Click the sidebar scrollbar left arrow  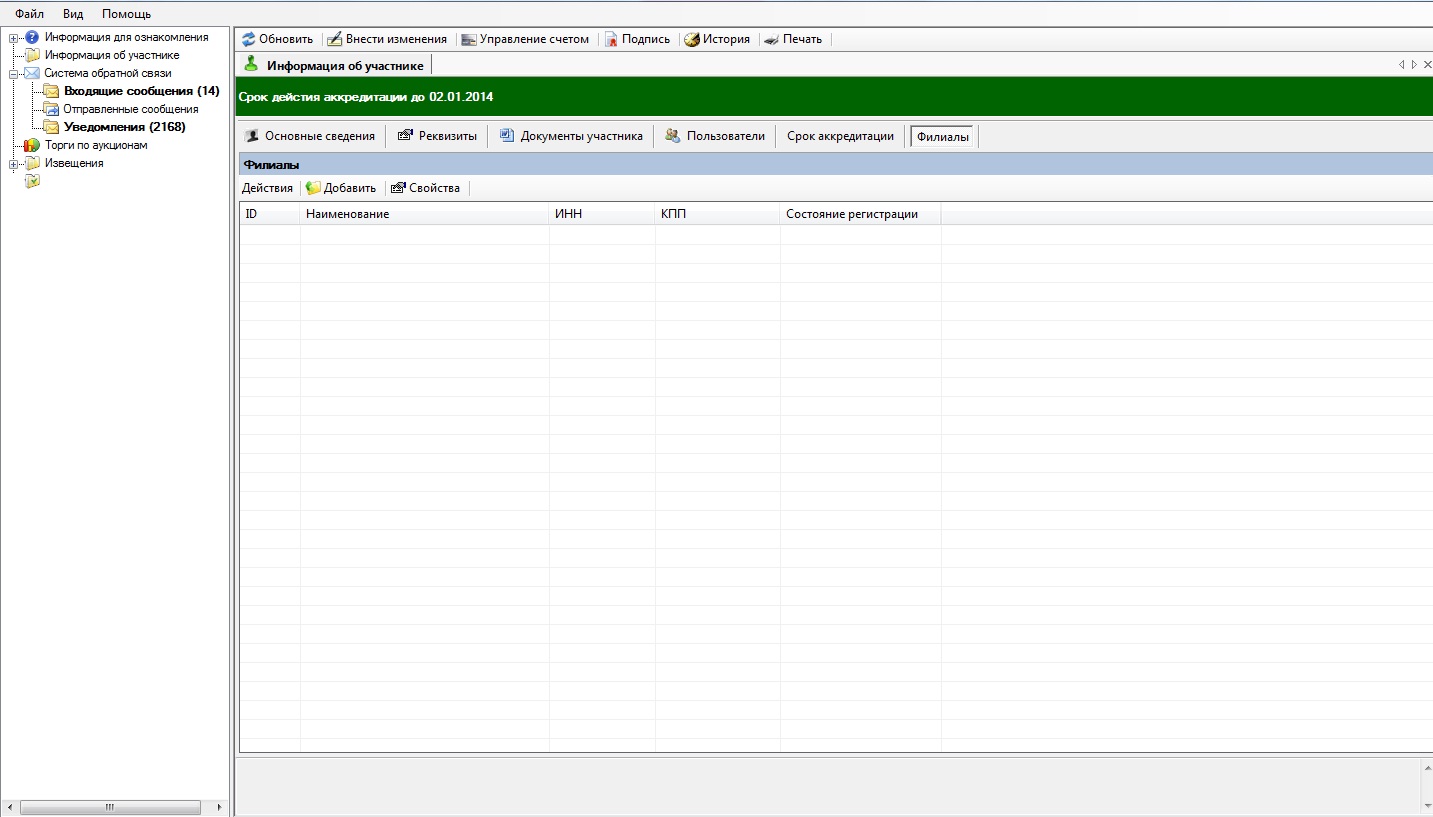point(8,807)
